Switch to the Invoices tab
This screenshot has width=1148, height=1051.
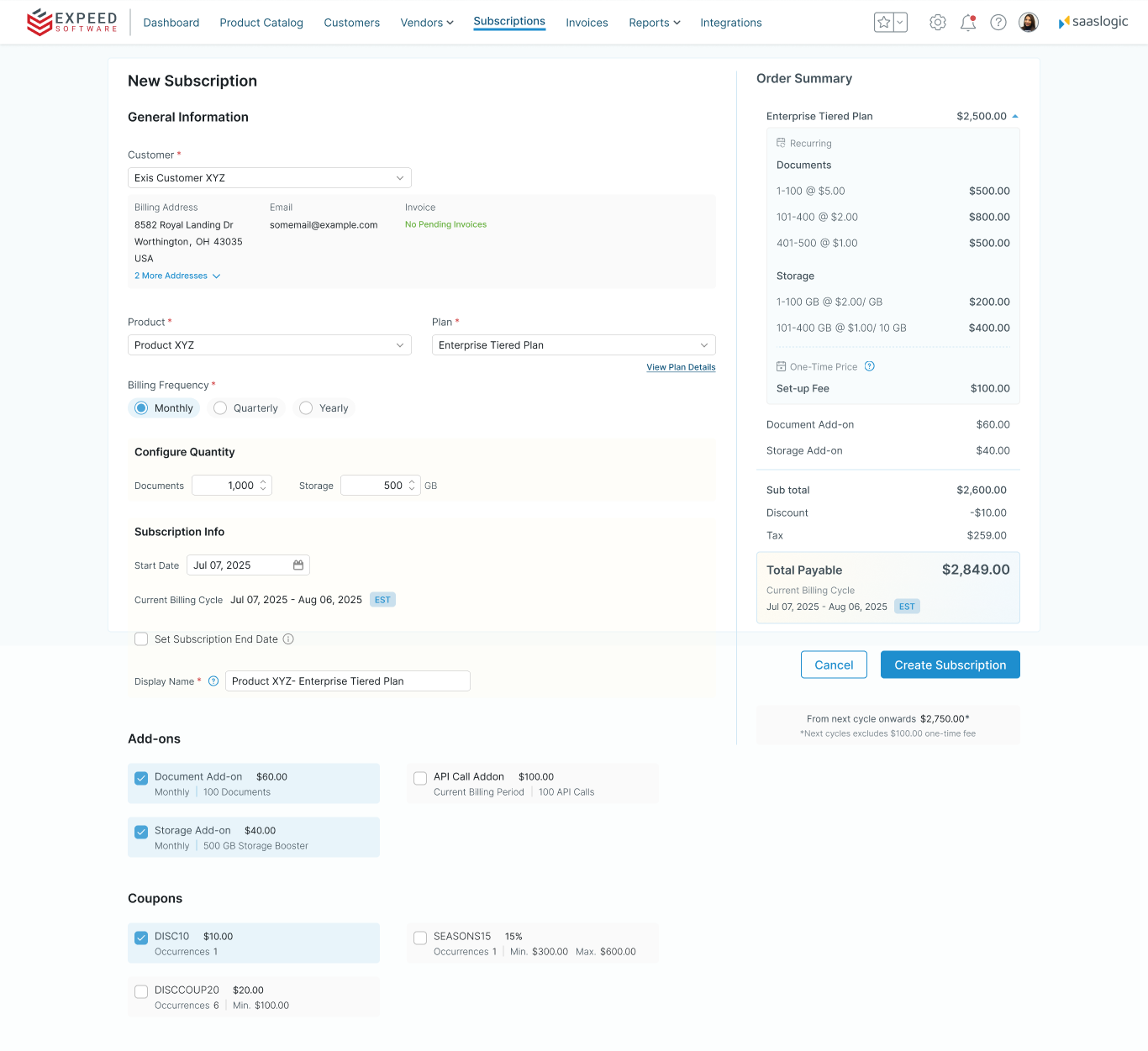pyautogui.click(x=587, y=23)
